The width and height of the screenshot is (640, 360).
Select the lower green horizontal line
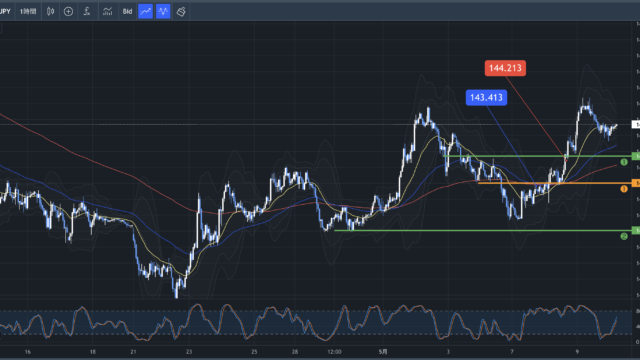tap(483, 231)
